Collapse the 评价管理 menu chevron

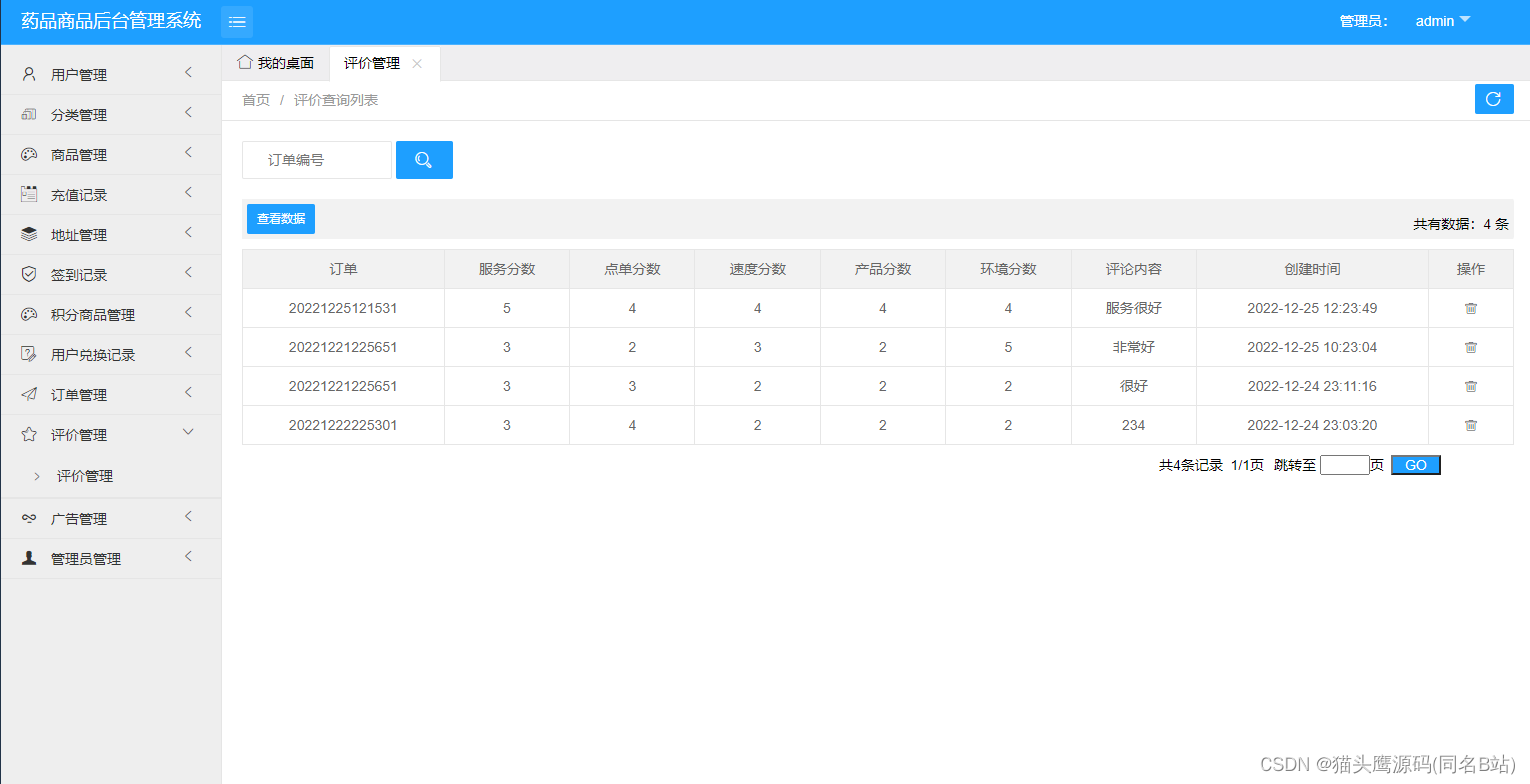click(188, 432)
